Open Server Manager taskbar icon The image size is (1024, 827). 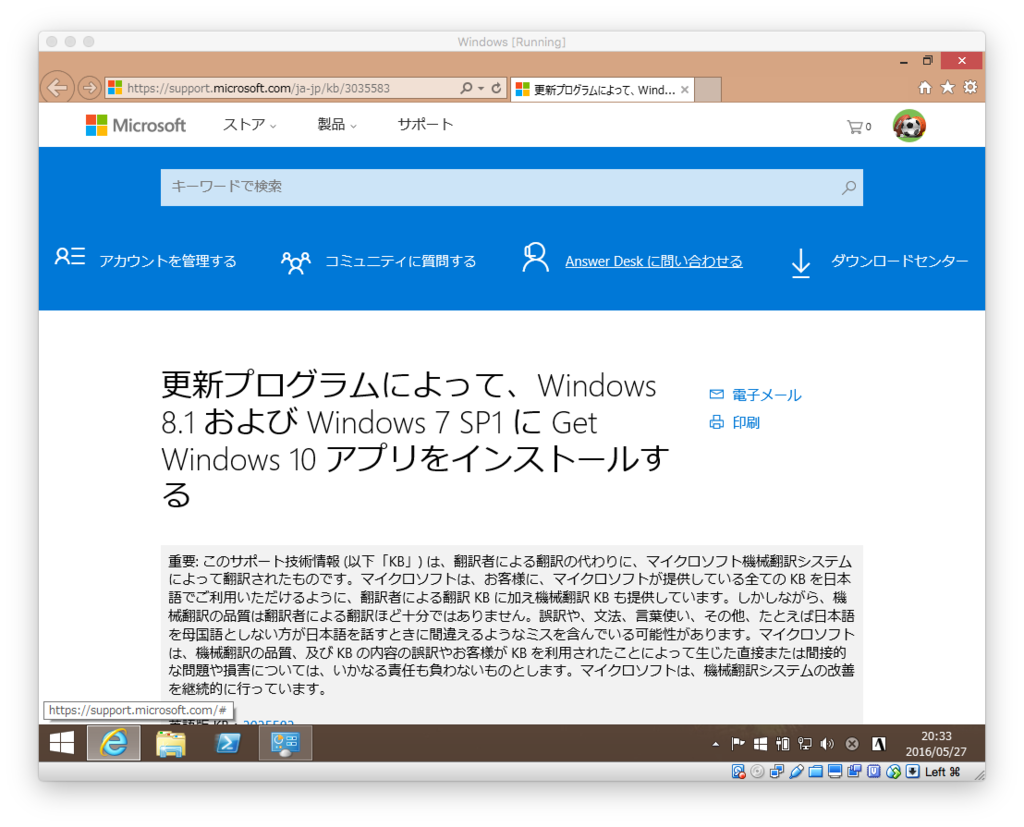(285, 743)
